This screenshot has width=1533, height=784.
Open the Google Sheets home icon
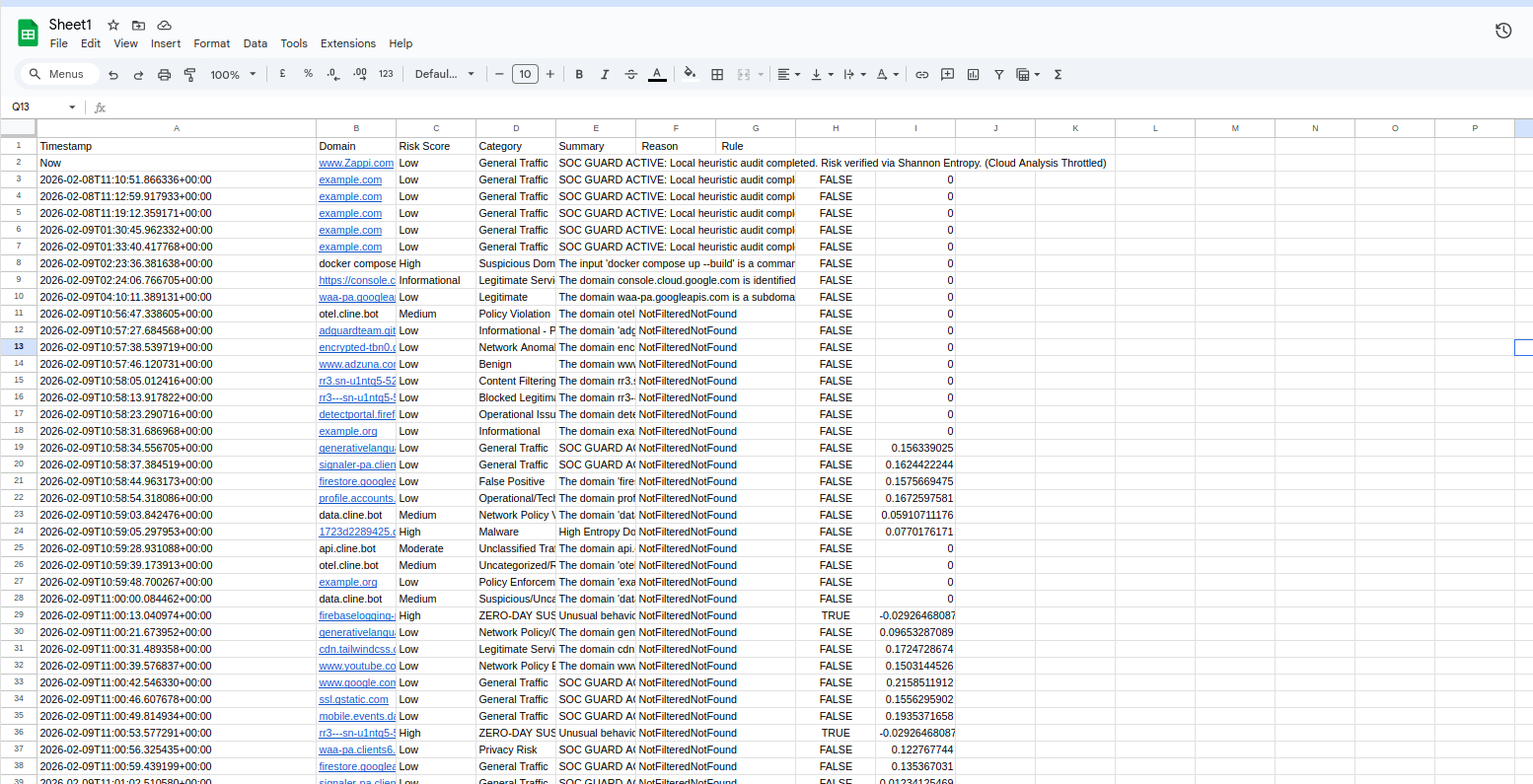(28, 34)
